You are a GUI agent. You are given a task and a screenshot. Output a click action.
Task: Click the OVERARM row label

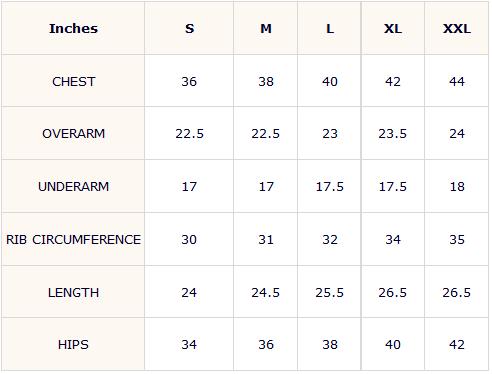click(x=73, y=134)
